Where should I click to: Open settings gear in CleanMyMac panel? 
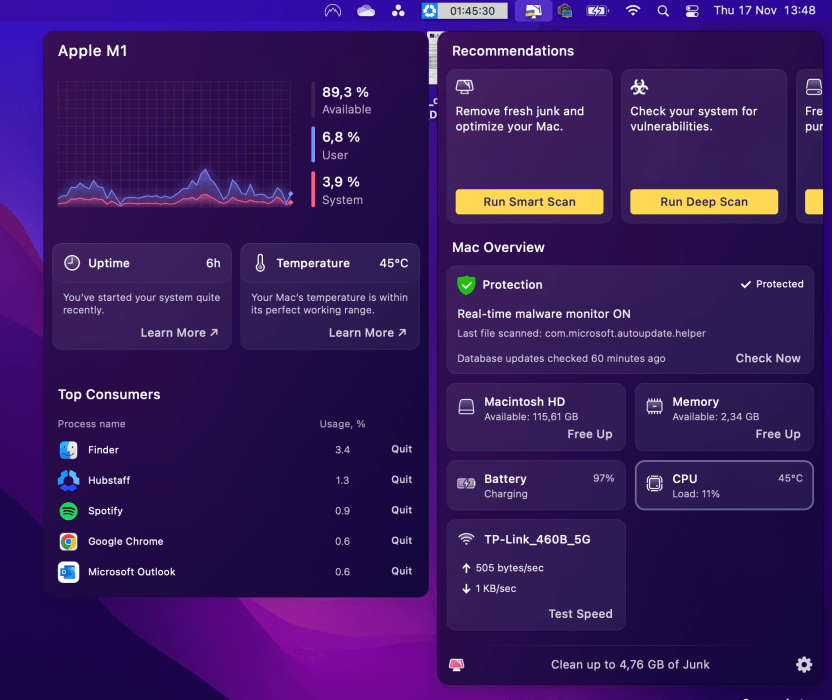tap(804, 665)
